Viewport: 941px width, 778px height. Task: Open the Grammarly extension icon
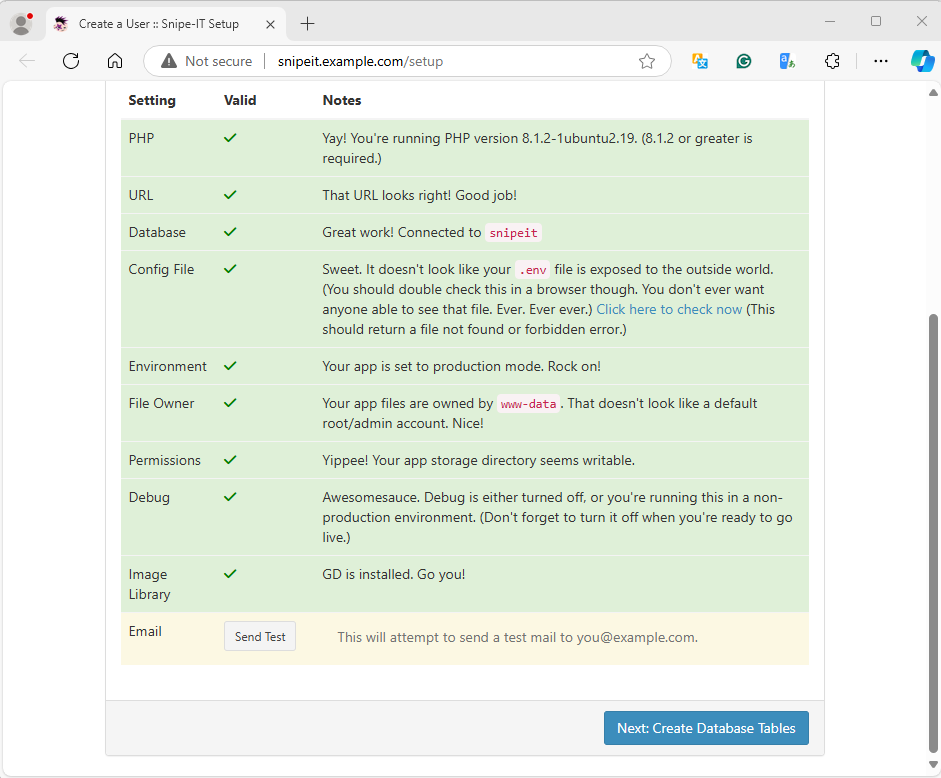[x=744, y=61]
